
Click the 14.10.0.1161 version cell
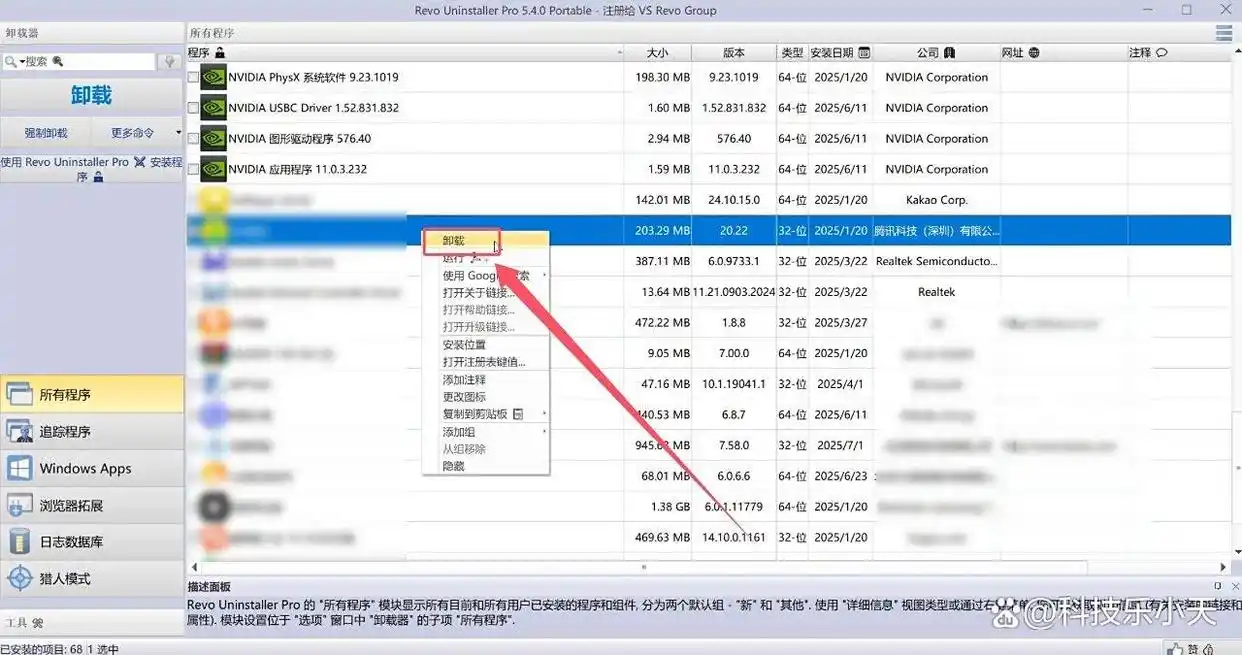pos(734,537)
